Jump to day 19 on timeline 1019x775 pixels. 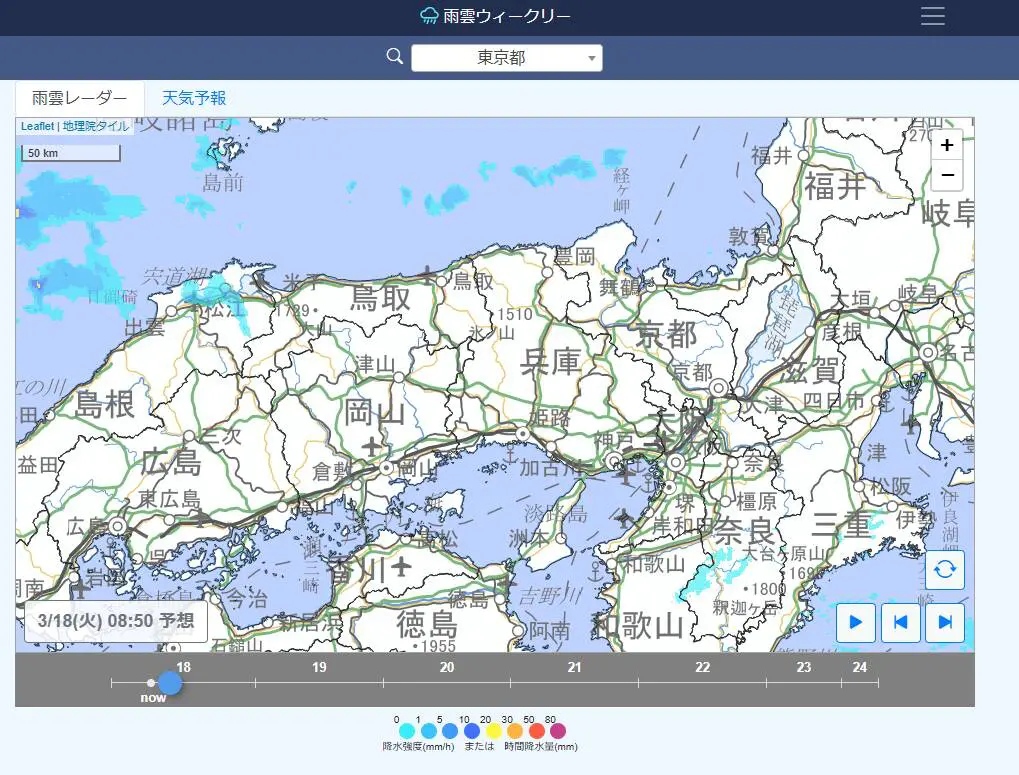tap(319, 667)
